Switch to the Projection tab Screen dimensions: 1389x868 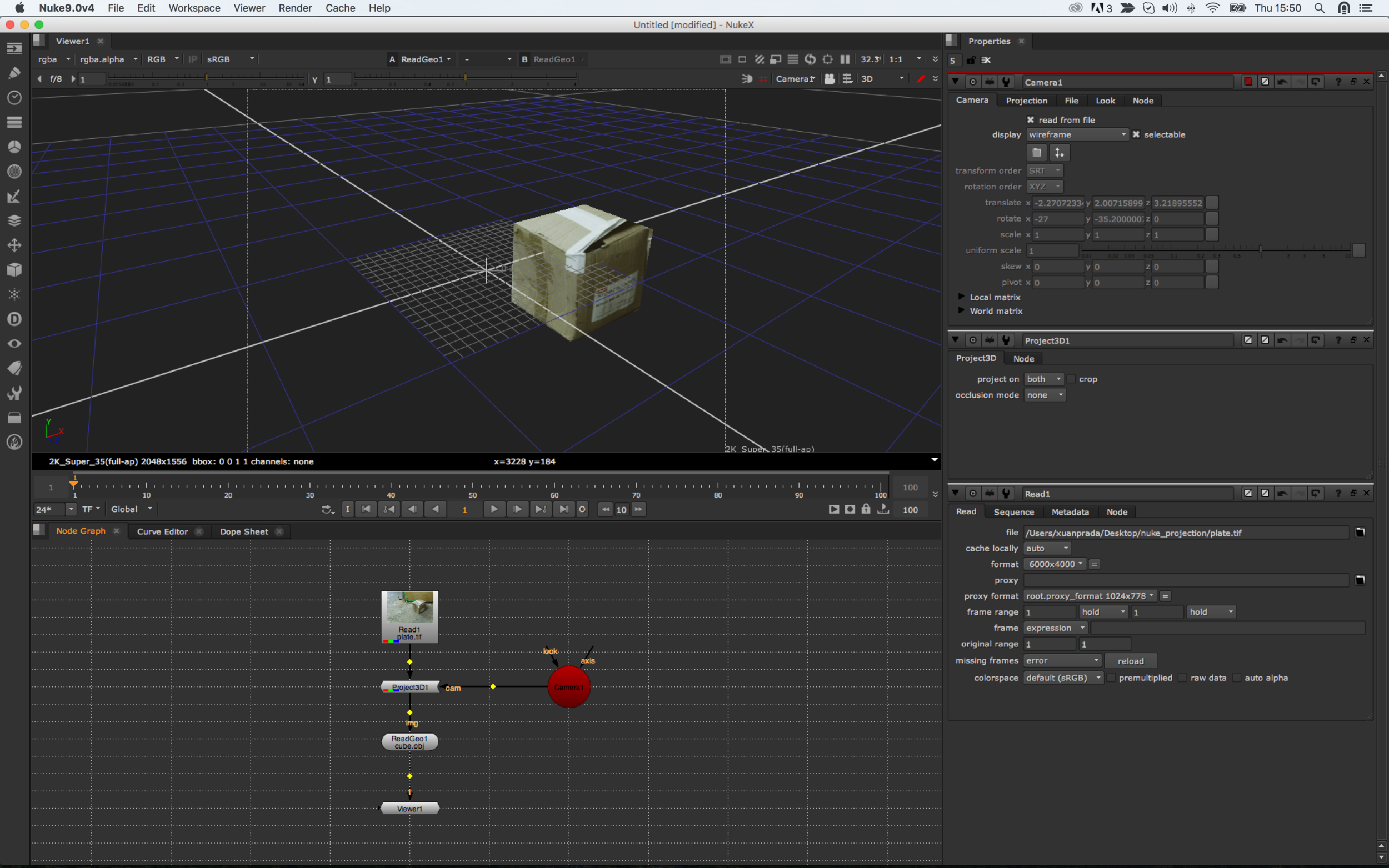click(1026, 101)
